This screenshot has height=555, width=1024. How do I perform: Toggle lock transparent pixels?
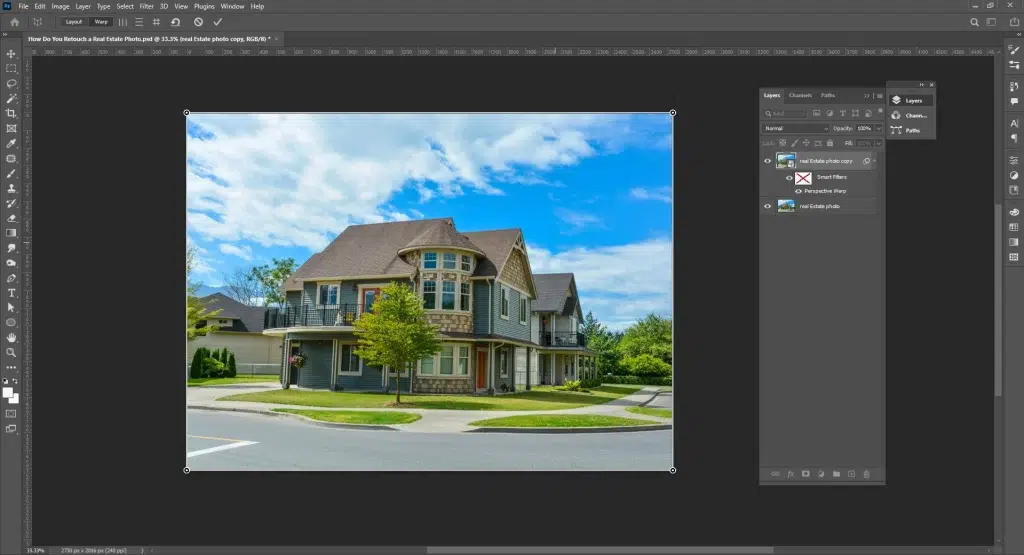click(x=782, y=143)
